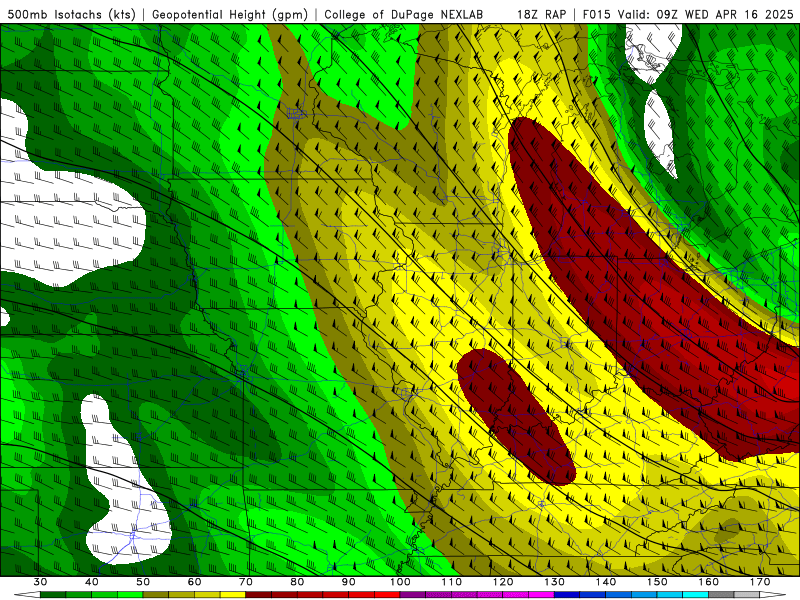This screenshot has width=800, height=600.
Task: Click the 'Valid: 09Z WED APR 16 2025' text
Action: [706, 14]
